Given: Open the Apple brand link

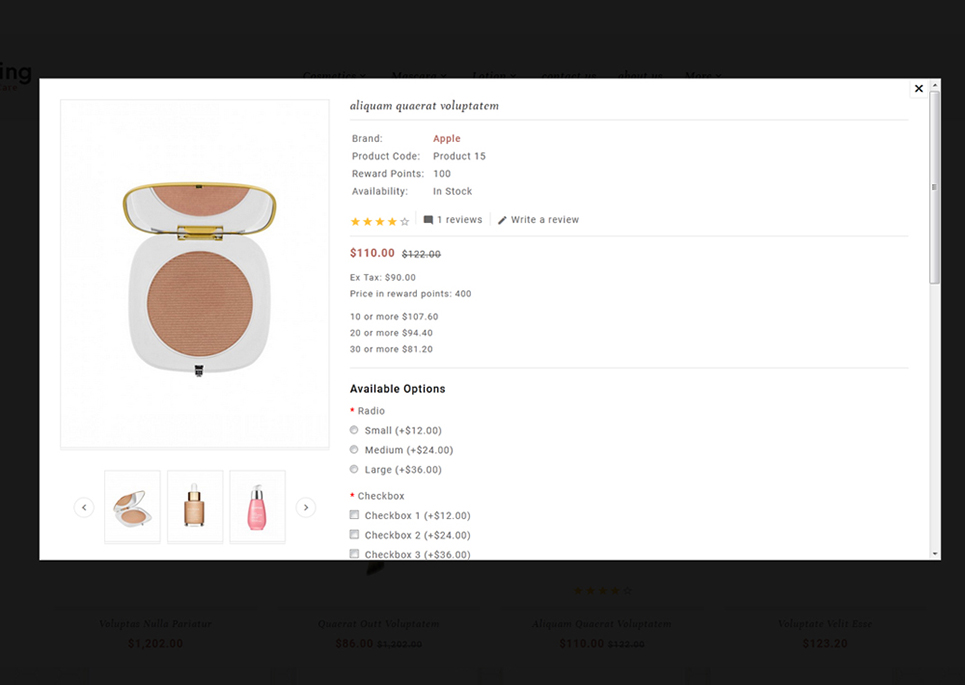Looking at the screenshot, I should pyautogui.click(x=446, y=139).
